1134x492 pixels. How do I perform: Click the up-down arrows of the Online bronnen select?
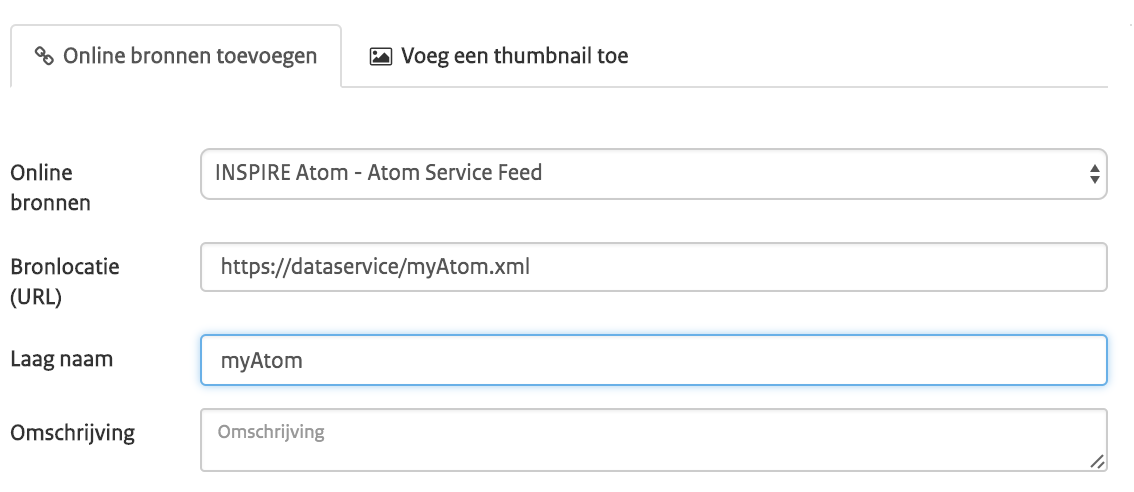click(x=1094, y=174)
